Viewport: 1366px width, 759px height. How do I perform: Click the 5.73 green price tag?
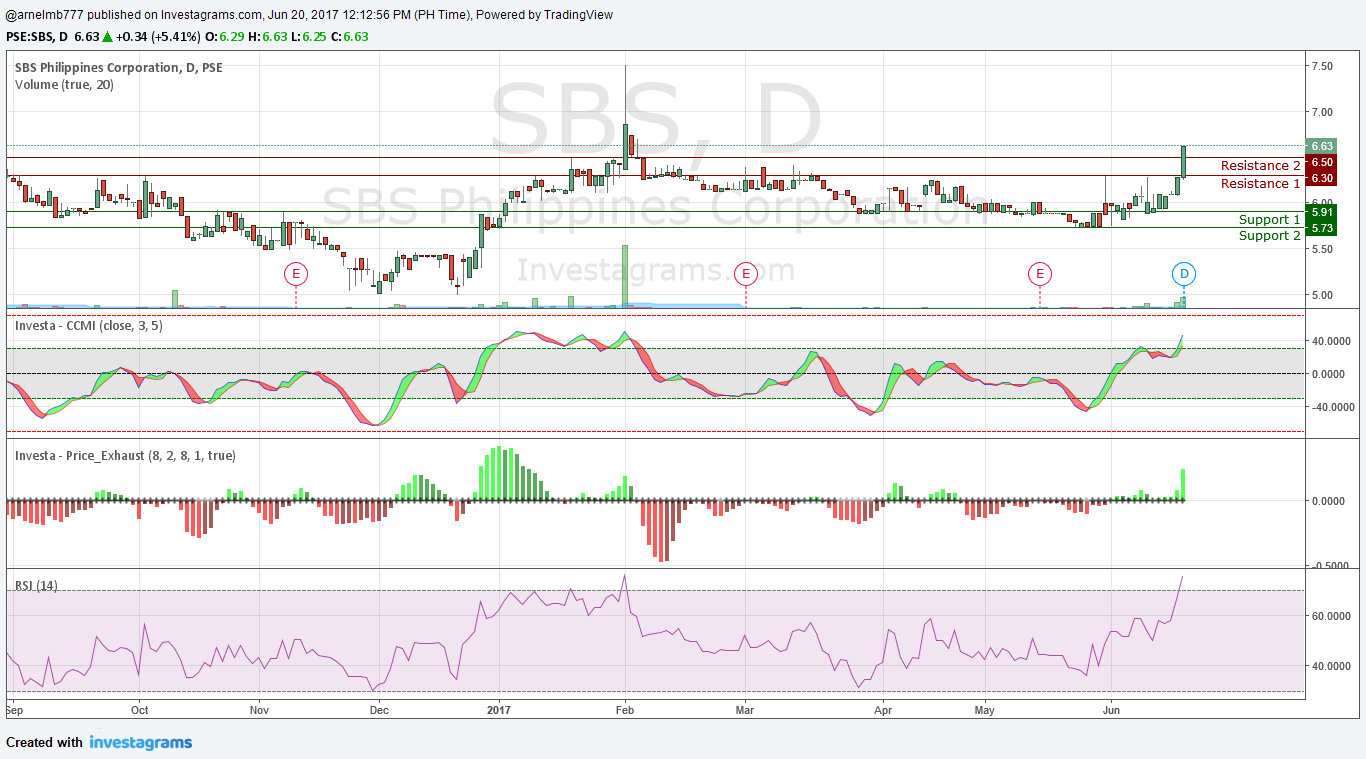[x=1322, y=228]
